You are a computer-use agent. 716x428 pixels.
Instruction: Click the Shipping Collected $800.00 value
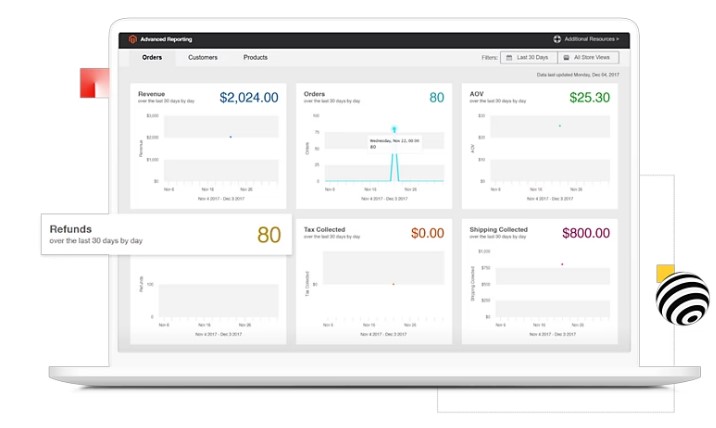coord(585,233)
